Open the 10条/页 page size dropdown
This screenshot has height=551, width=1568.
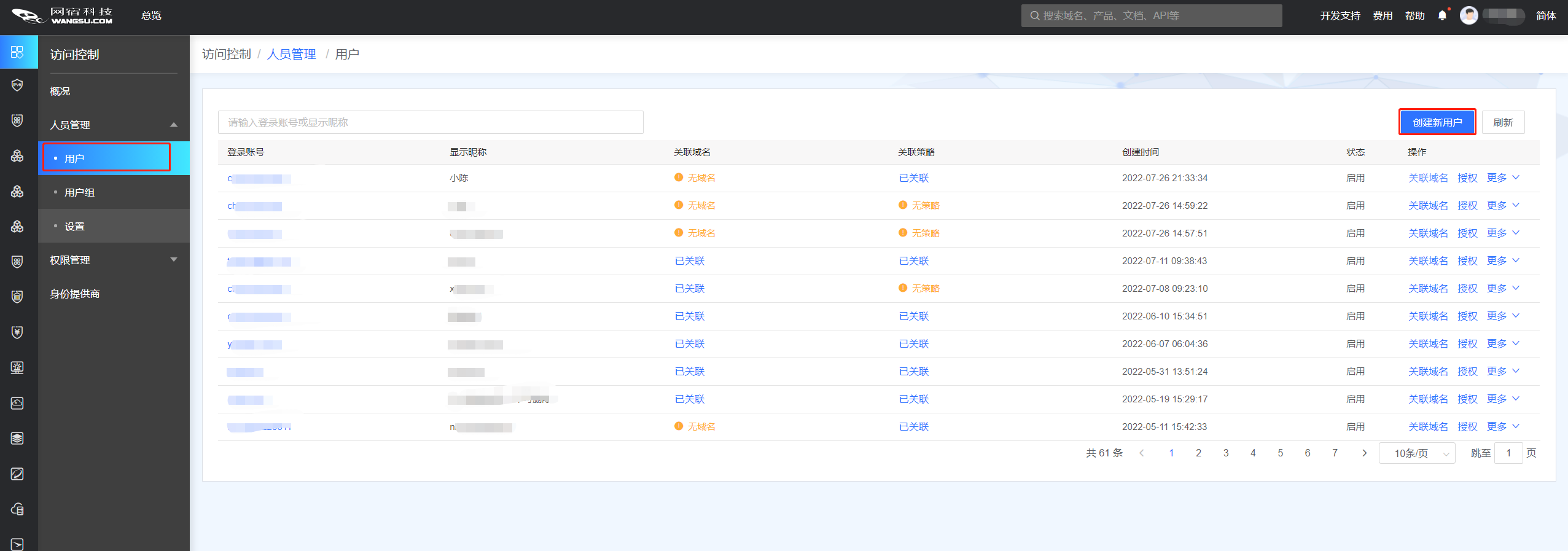[1416, 453]
